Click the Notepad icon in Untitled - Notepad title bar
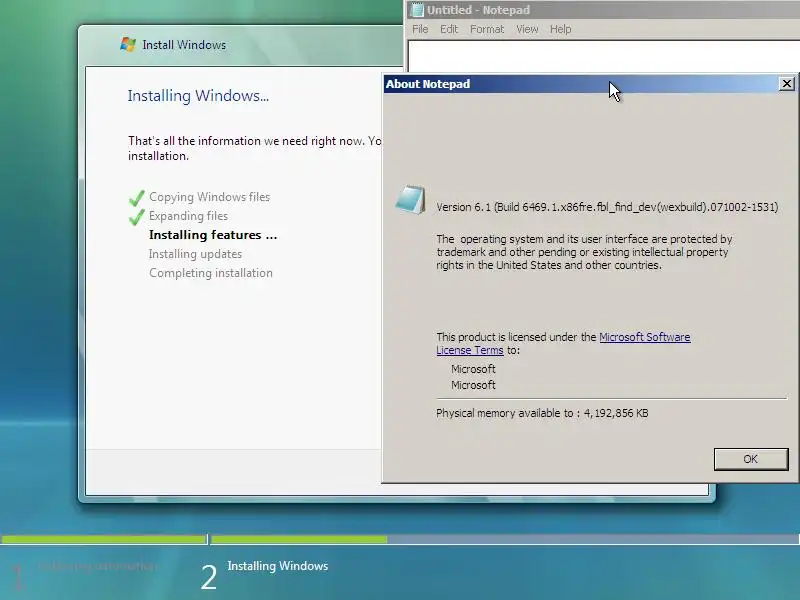 (417, 10)
